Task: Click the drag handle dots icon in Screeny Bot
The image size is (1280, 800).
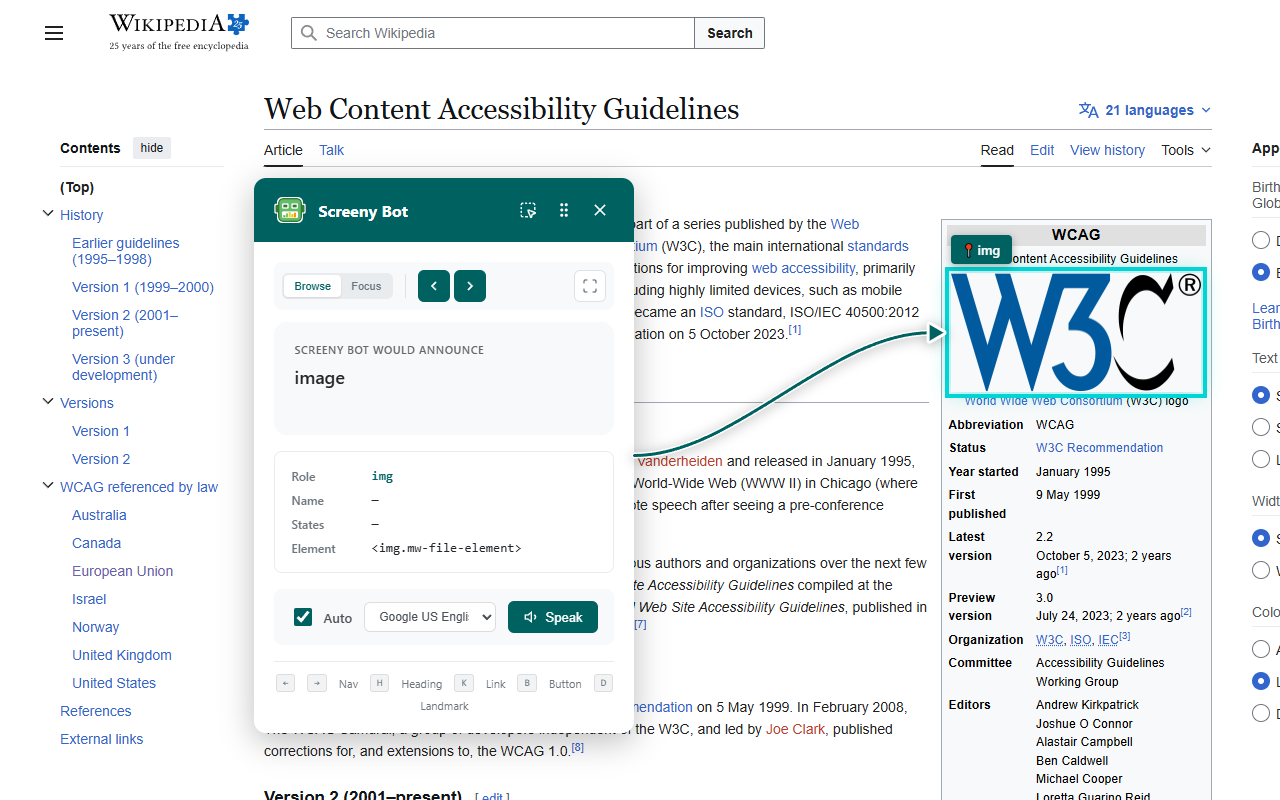Action: pyautogui.click(x=564, y=210)
